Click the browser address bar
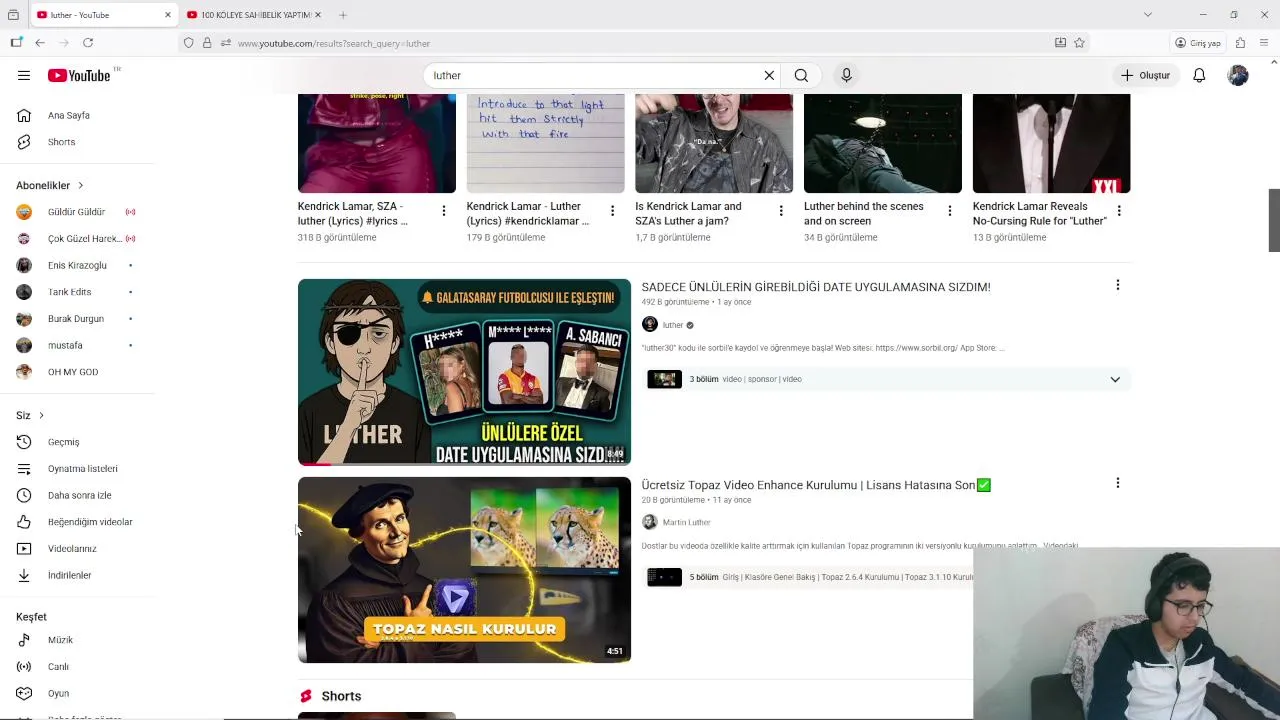The height and width of the screenshot is (720, 1280). point(640,43)
